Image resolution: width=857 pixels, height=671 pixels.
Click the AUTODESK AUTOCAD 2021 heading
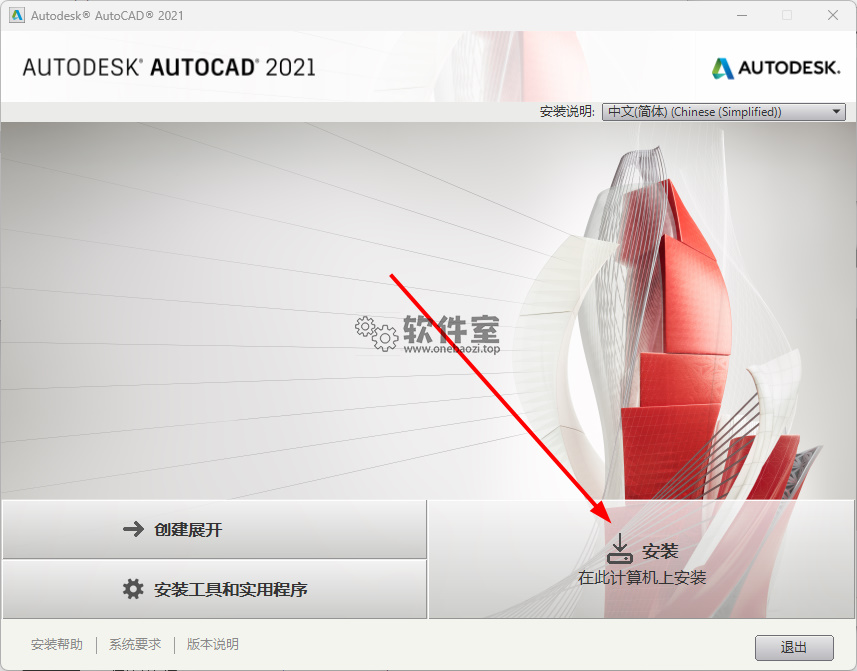click(x=169, y=68)
